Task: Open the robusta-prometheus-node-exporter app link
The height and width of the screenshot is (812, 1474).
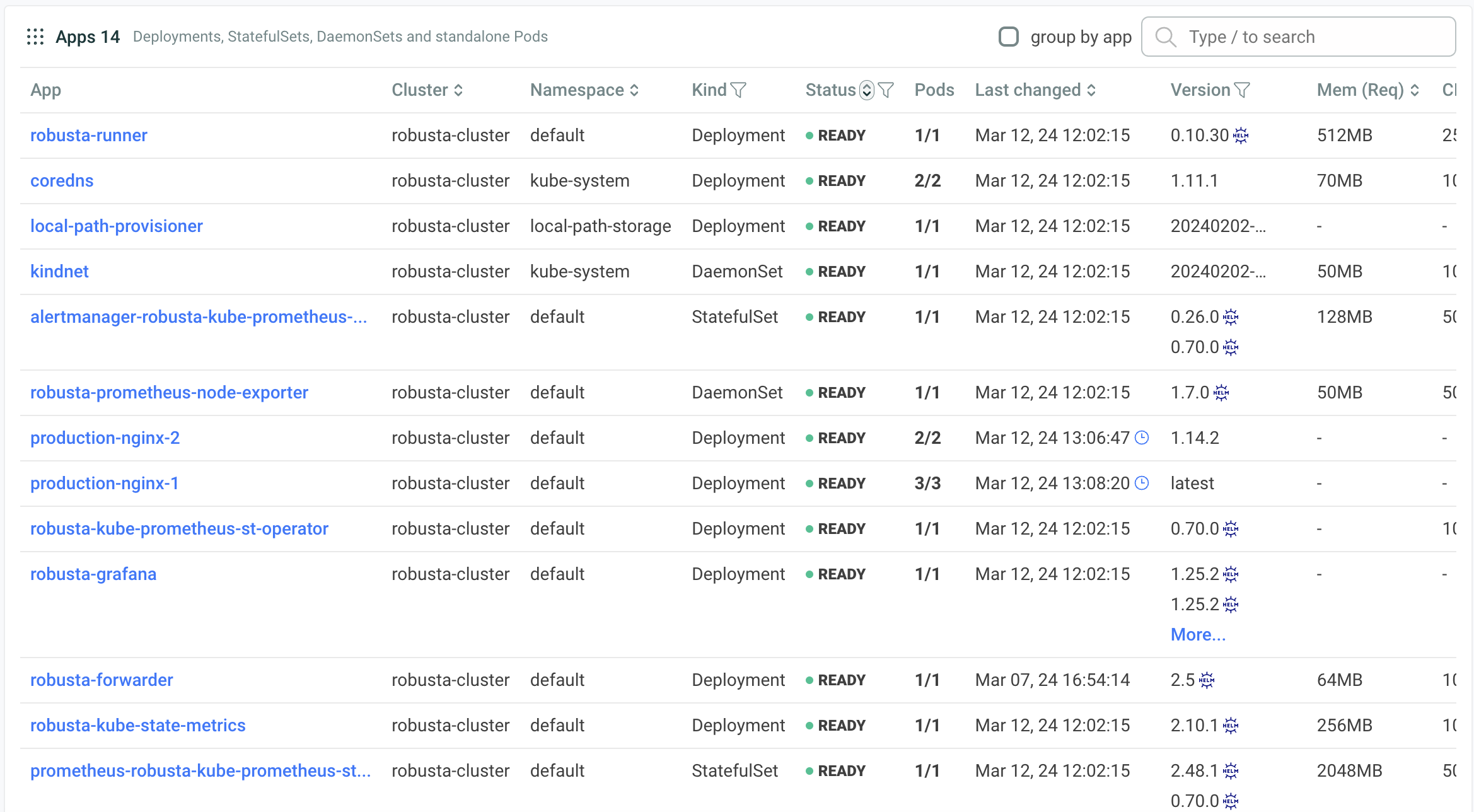Action: (169, 393)
